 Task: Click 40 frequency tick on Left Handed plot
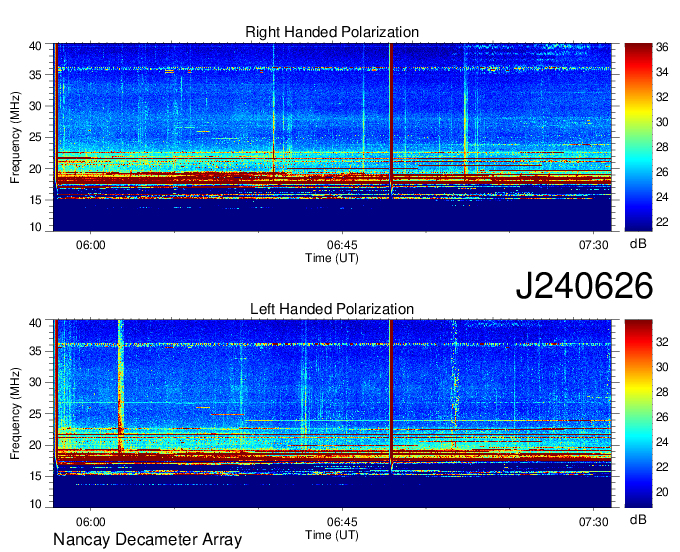coord(36,323)
